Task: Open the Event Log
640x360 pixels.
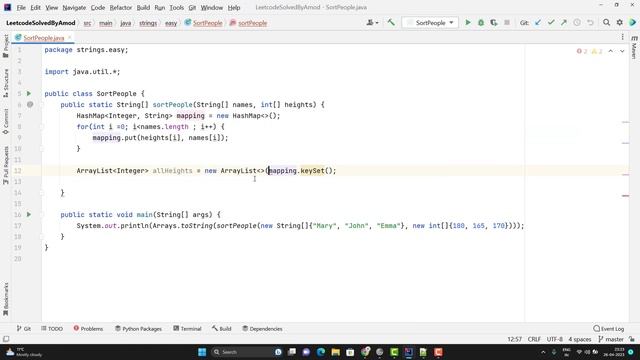Action: (x=609, y=329)
